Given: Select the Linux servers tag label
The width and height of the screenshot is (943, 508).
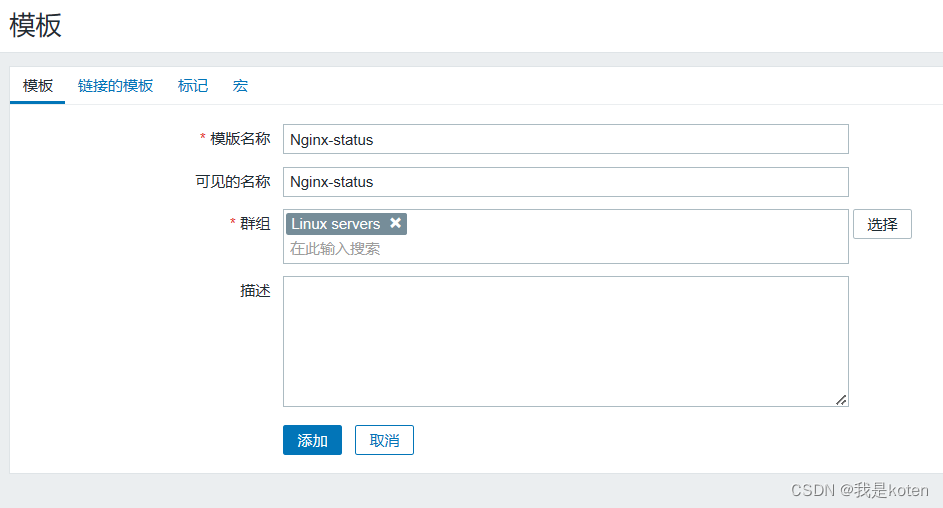Looking at the screenshot, I should [336, 224].
